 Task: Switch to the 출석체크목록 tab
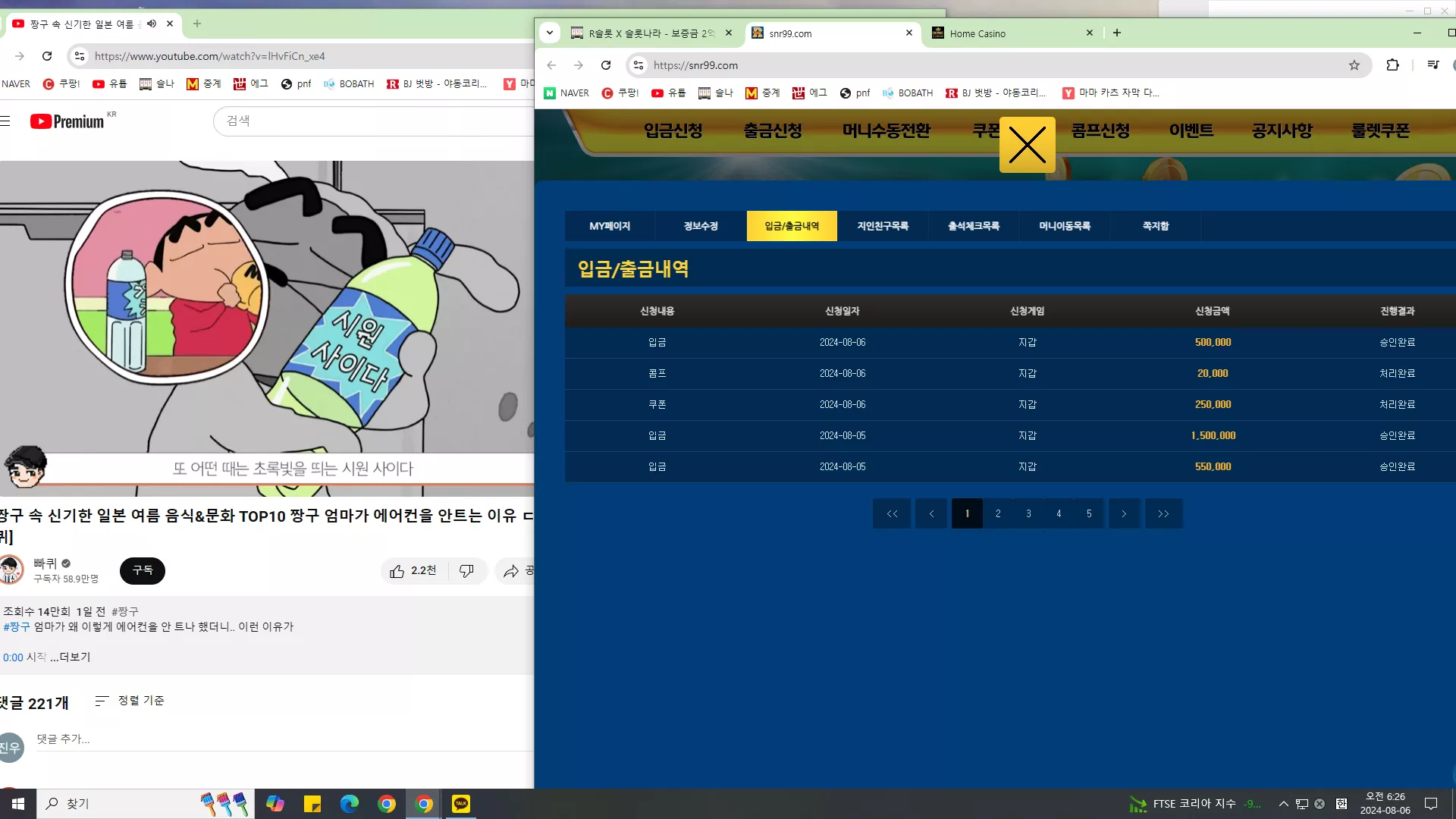tap(974, 226)
